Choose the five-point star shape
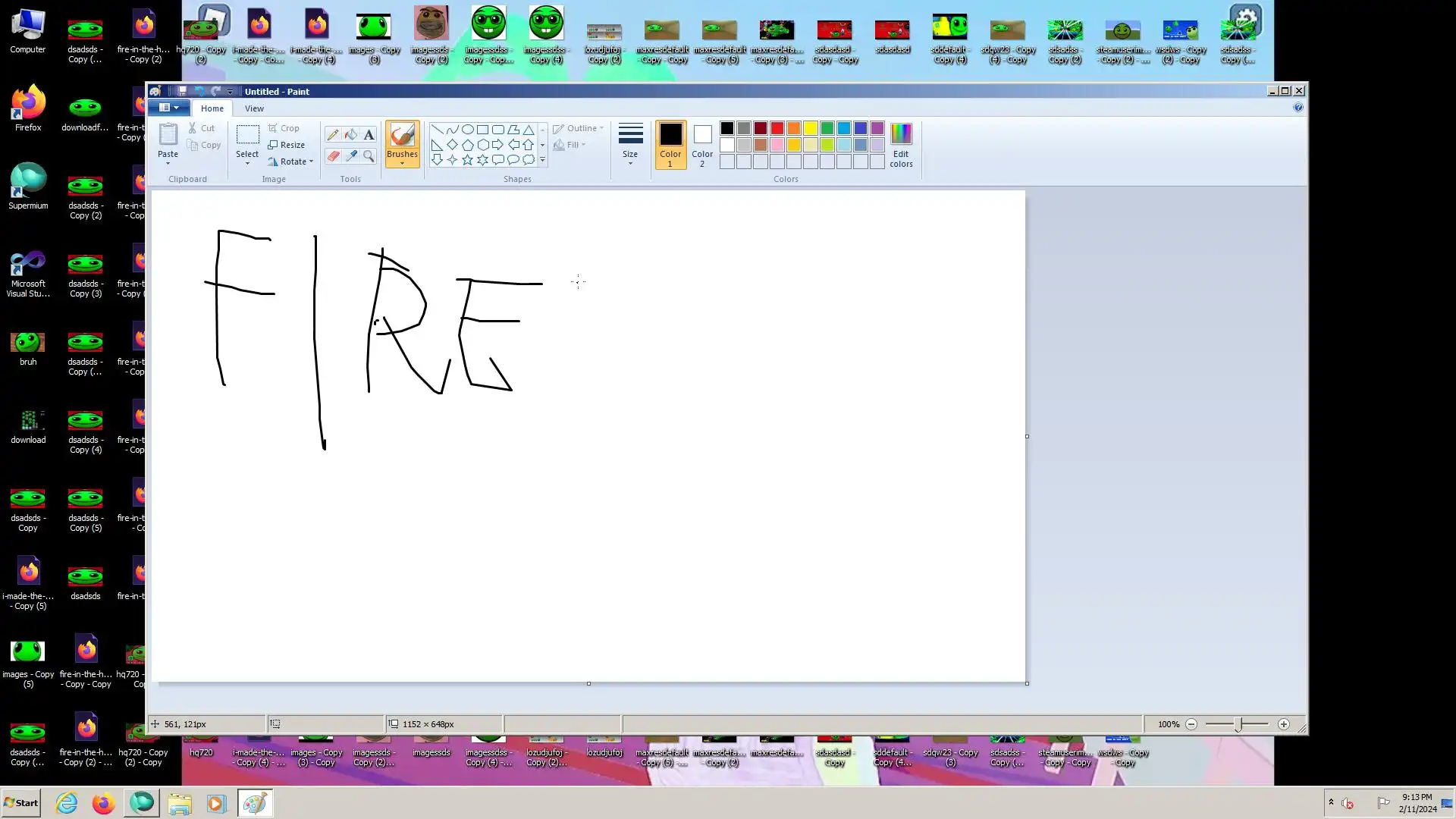Viewport: 1456px width, 819px height. click(x=467, y=160)
